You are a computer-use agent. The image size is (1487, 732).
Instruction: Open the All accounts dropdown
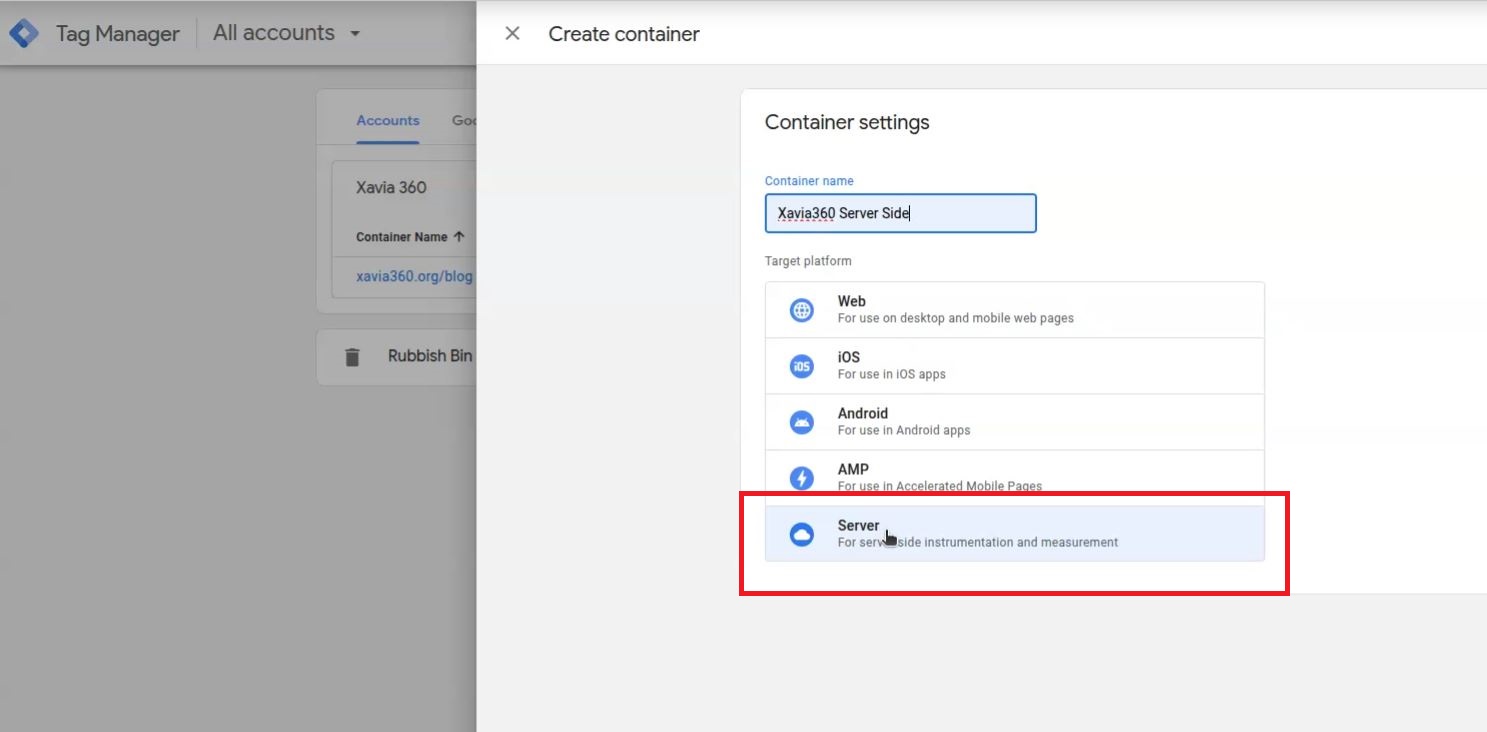pos(287,33)
